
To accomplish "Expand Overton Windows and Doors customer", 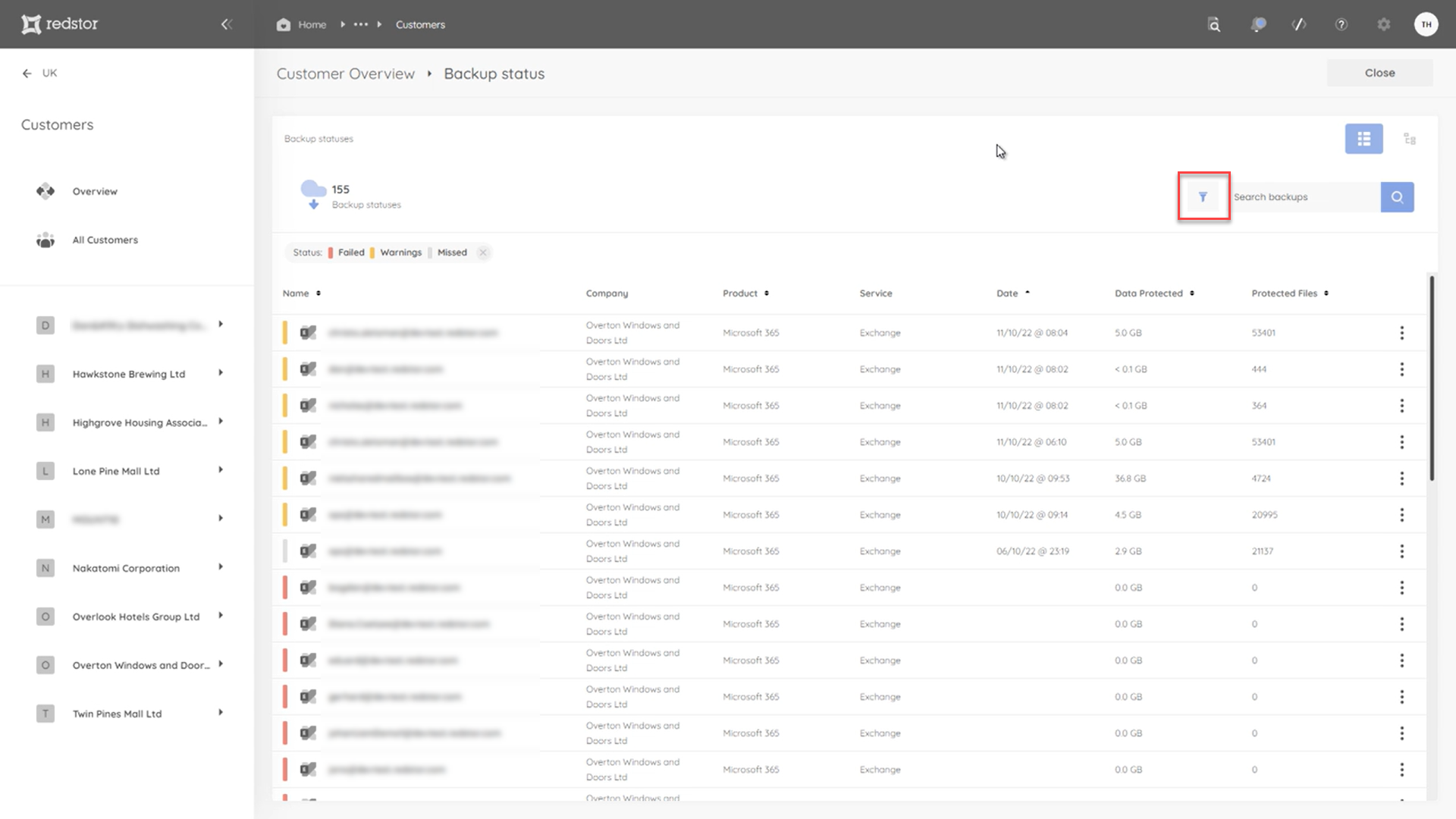I will (221, 664).
